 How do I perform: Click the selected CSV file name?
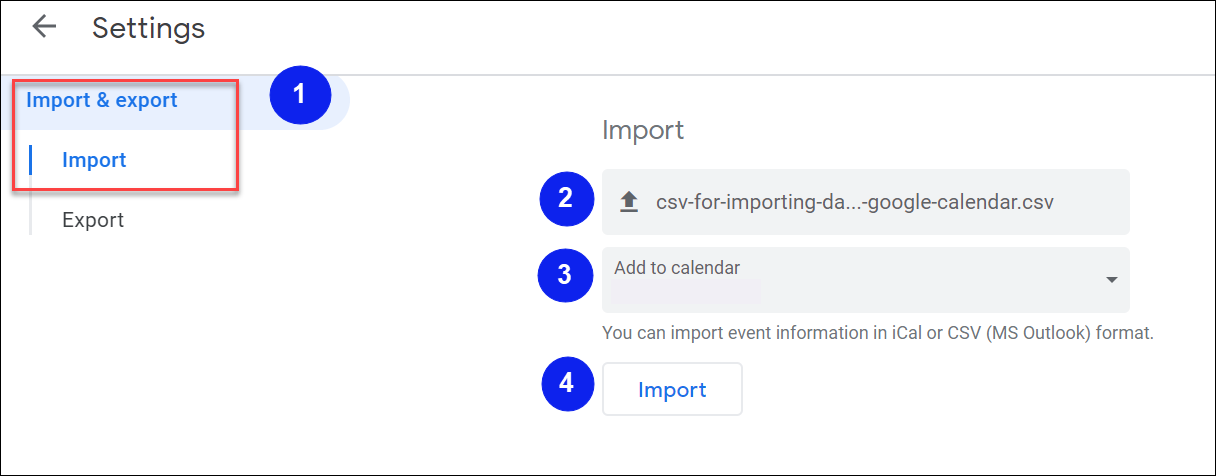854,202
